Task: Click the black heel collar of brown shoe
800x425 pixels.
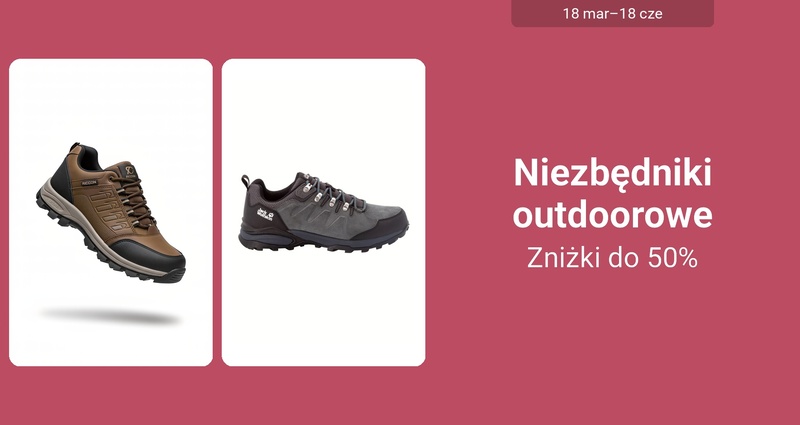Action: 89,158
